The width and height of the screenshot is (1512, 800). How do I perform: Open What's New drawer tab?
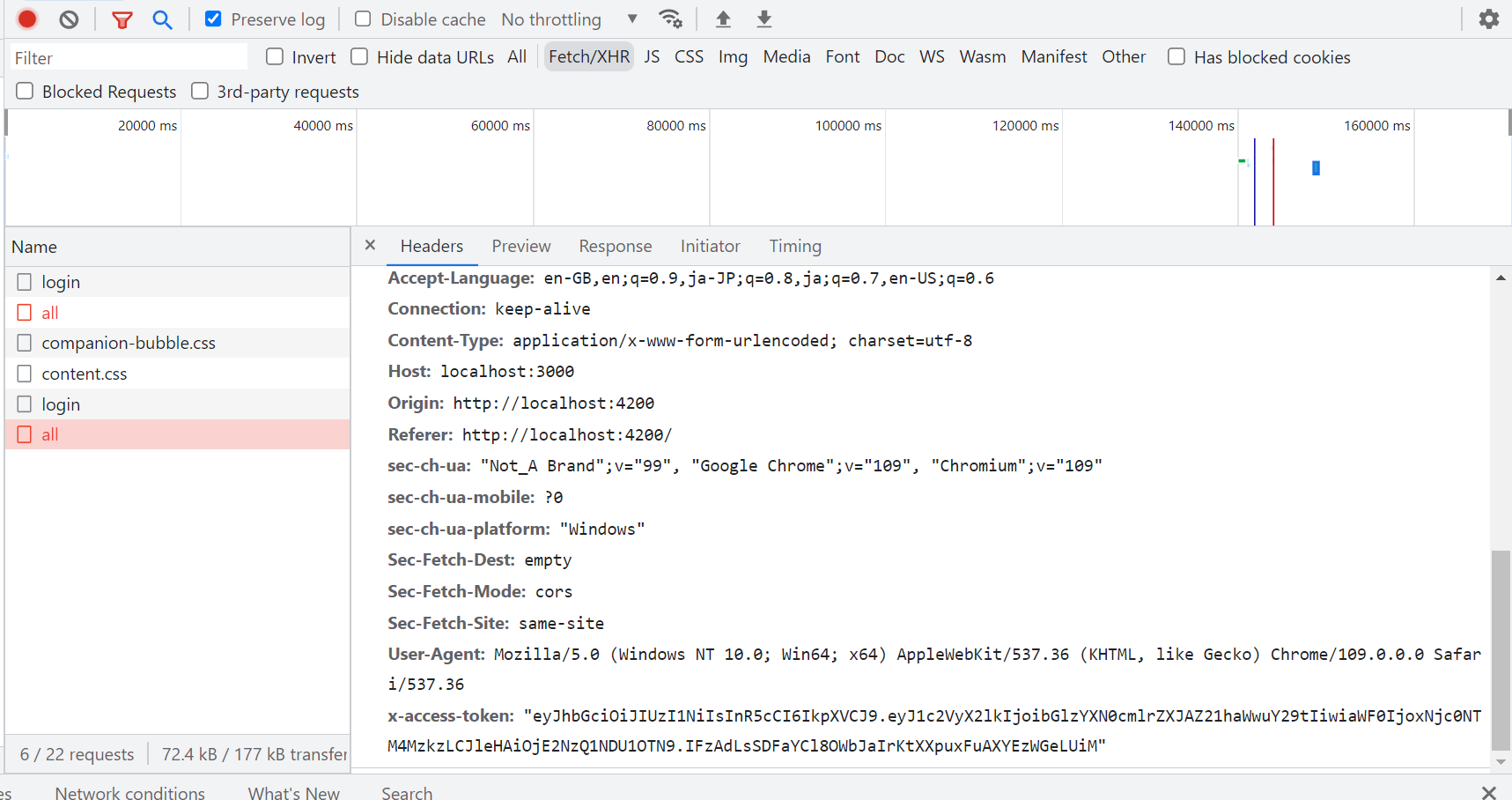293,793
